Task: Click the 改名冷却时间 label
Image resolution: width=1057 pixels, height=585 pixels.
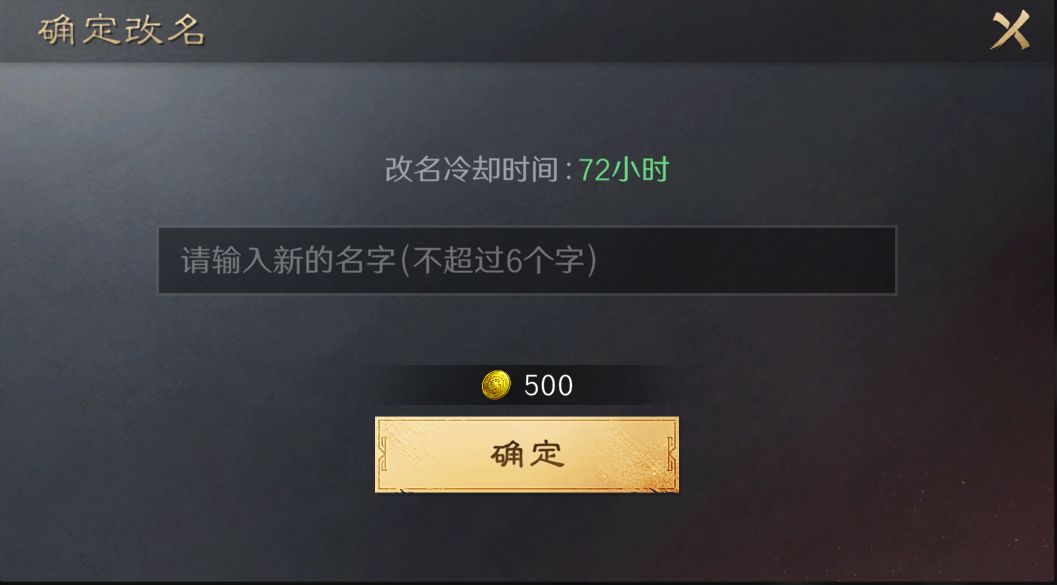Action: point(471,169)
